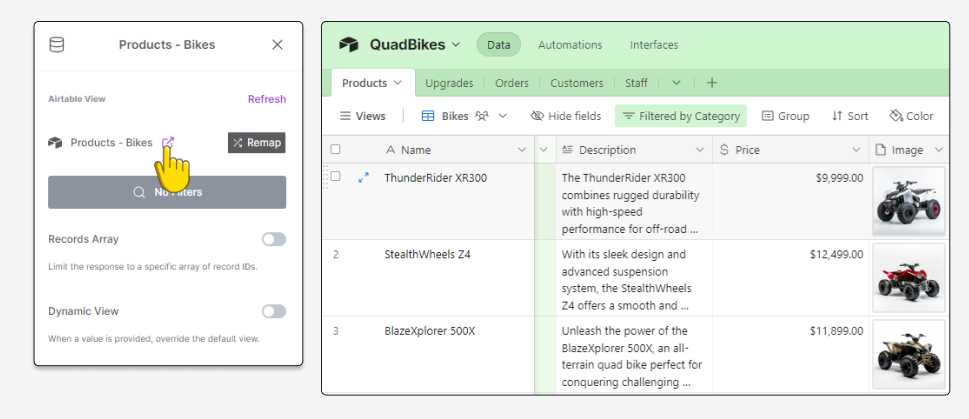Click the Group toolbar button
The image size is (969, 419).
click(x=785, y=116)
